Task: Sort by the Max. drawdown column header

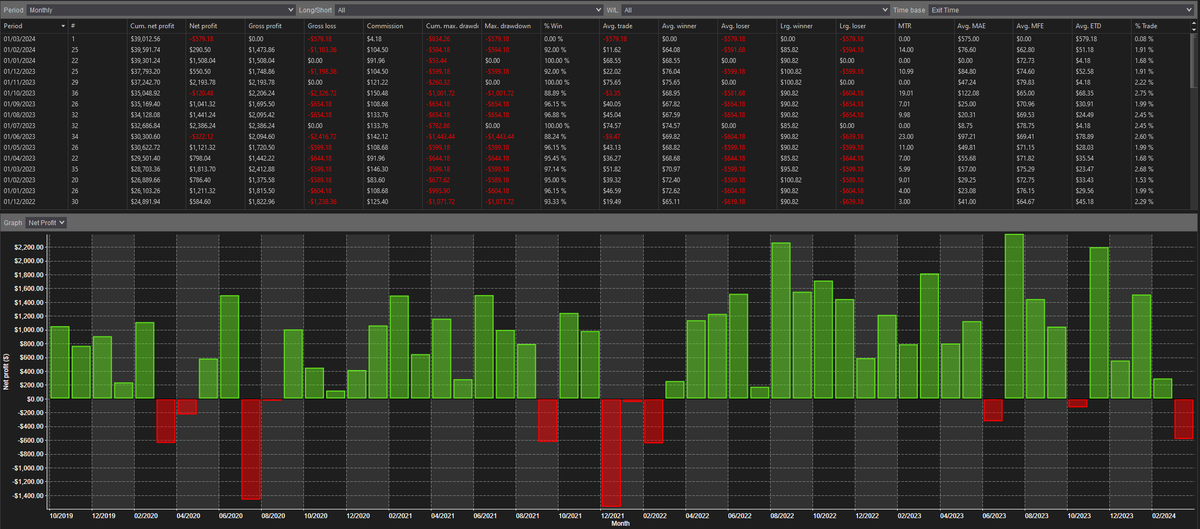Action: pos(510,25)
